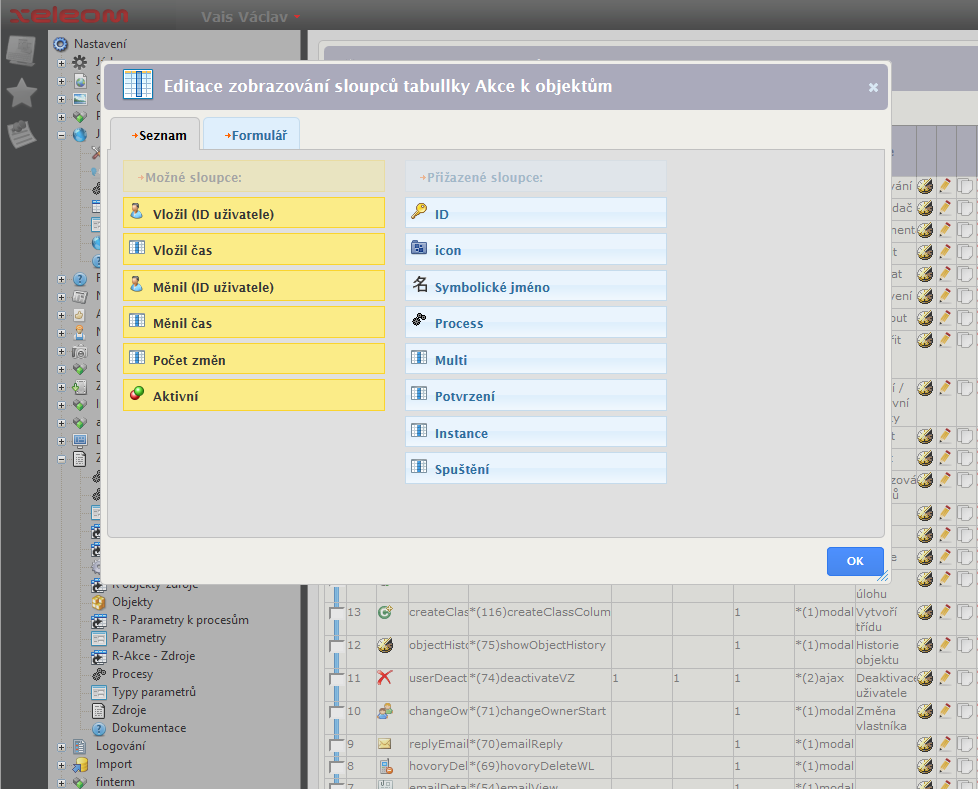978x789 pixels.
Task: Click the gears icon next to Process
Action: [x=419, y=322]
